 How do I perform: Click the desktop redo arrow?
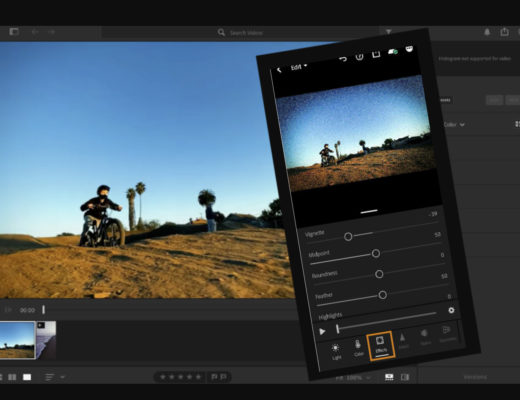coord(51,32)
